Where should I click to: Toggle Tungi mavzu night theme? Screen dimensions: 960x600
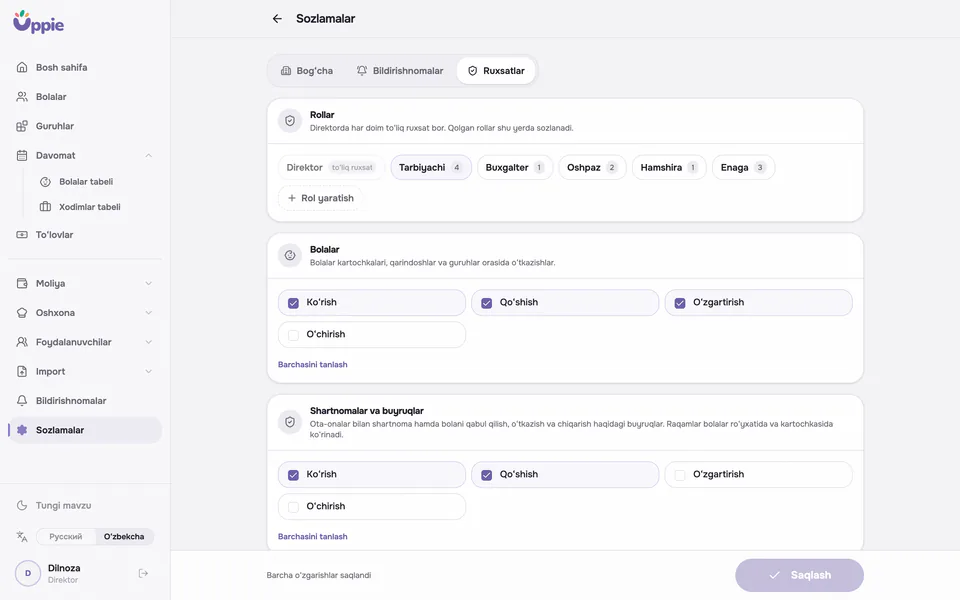pos(55,506)
